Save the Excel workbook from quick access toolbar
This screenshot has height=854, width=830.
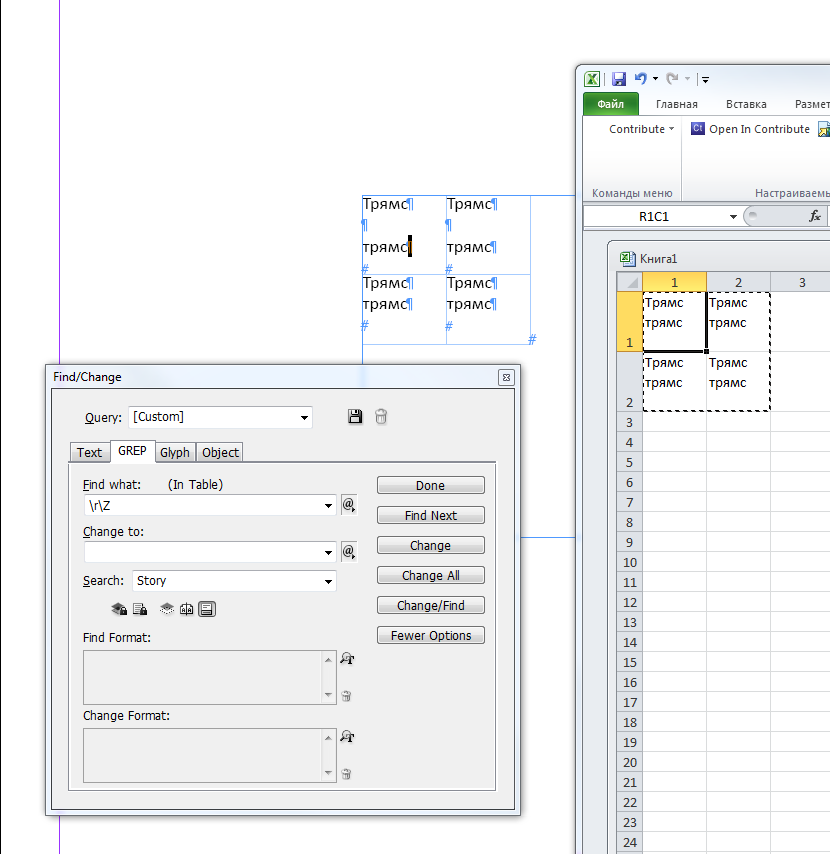click(x=619, y=79)
